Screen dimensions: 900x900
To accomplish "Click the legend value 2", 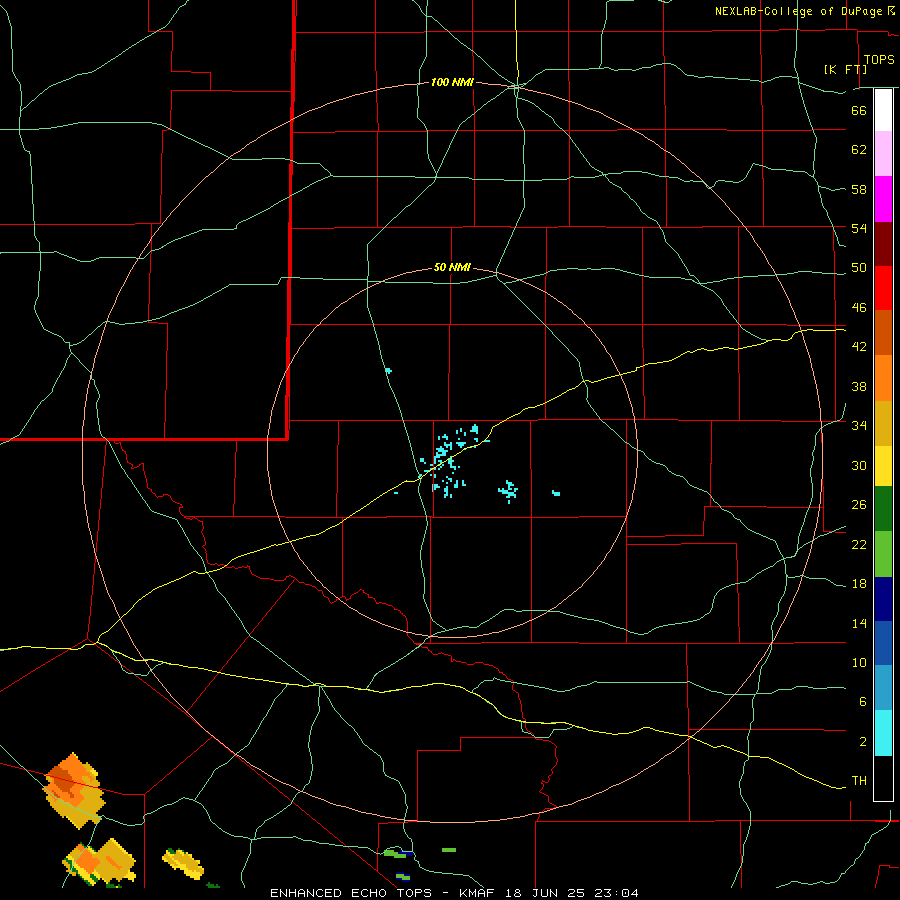I will pos(862,742).
